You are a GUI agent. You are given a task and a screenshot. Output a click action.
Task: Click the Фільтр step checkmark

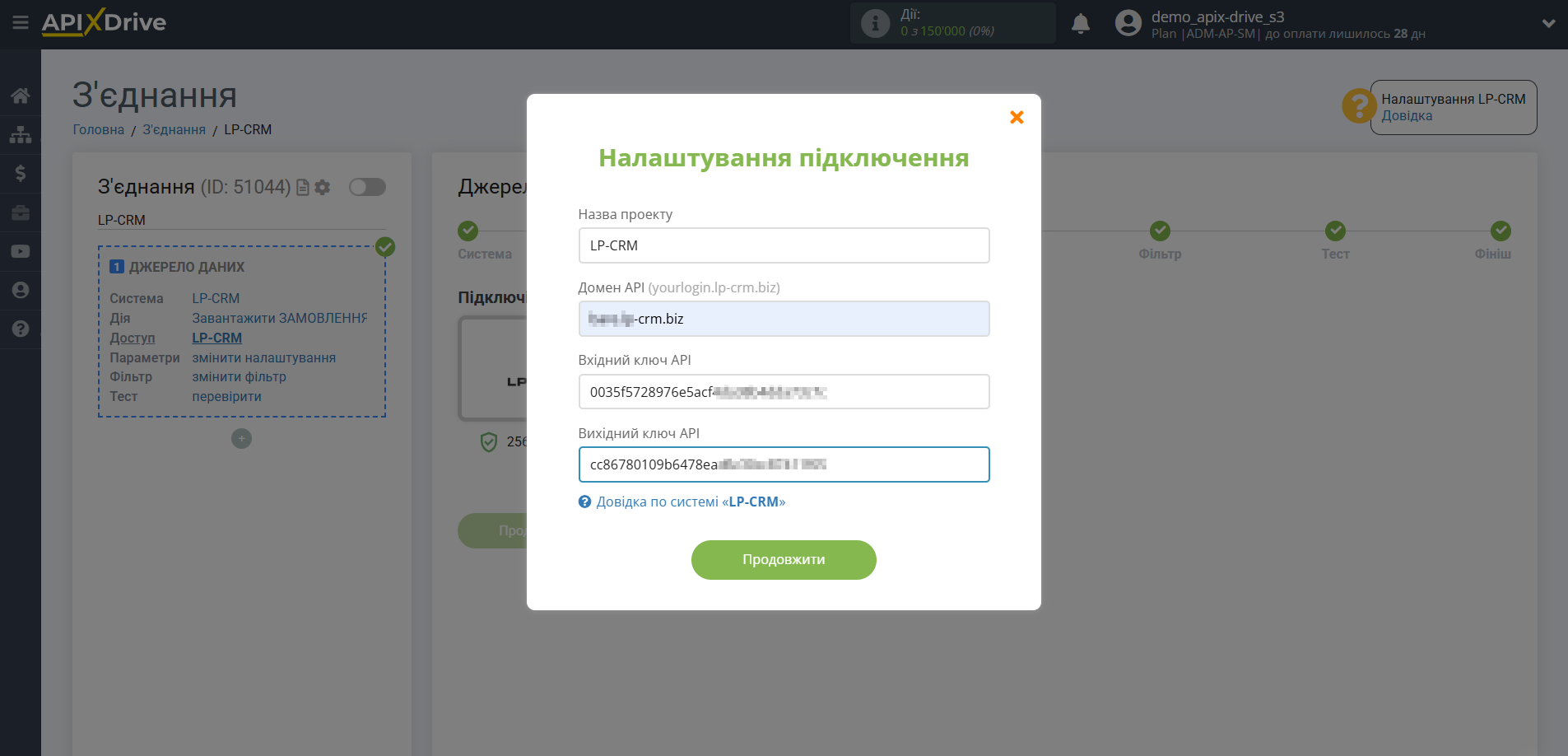[1160, 231]
